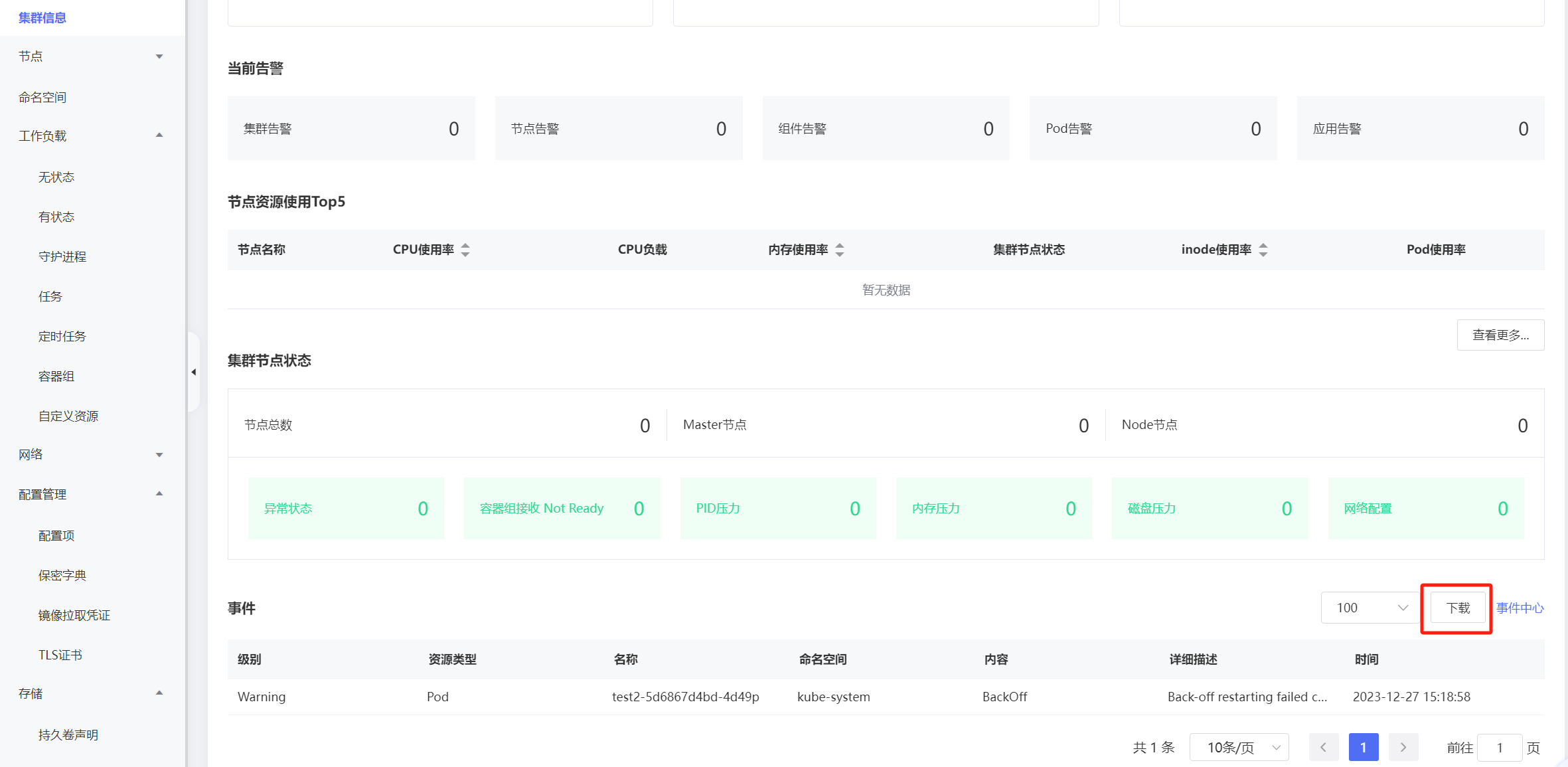Sort by inode使用率 column arrows
The image size is (1568, 767).
(x=1263, y=250)
